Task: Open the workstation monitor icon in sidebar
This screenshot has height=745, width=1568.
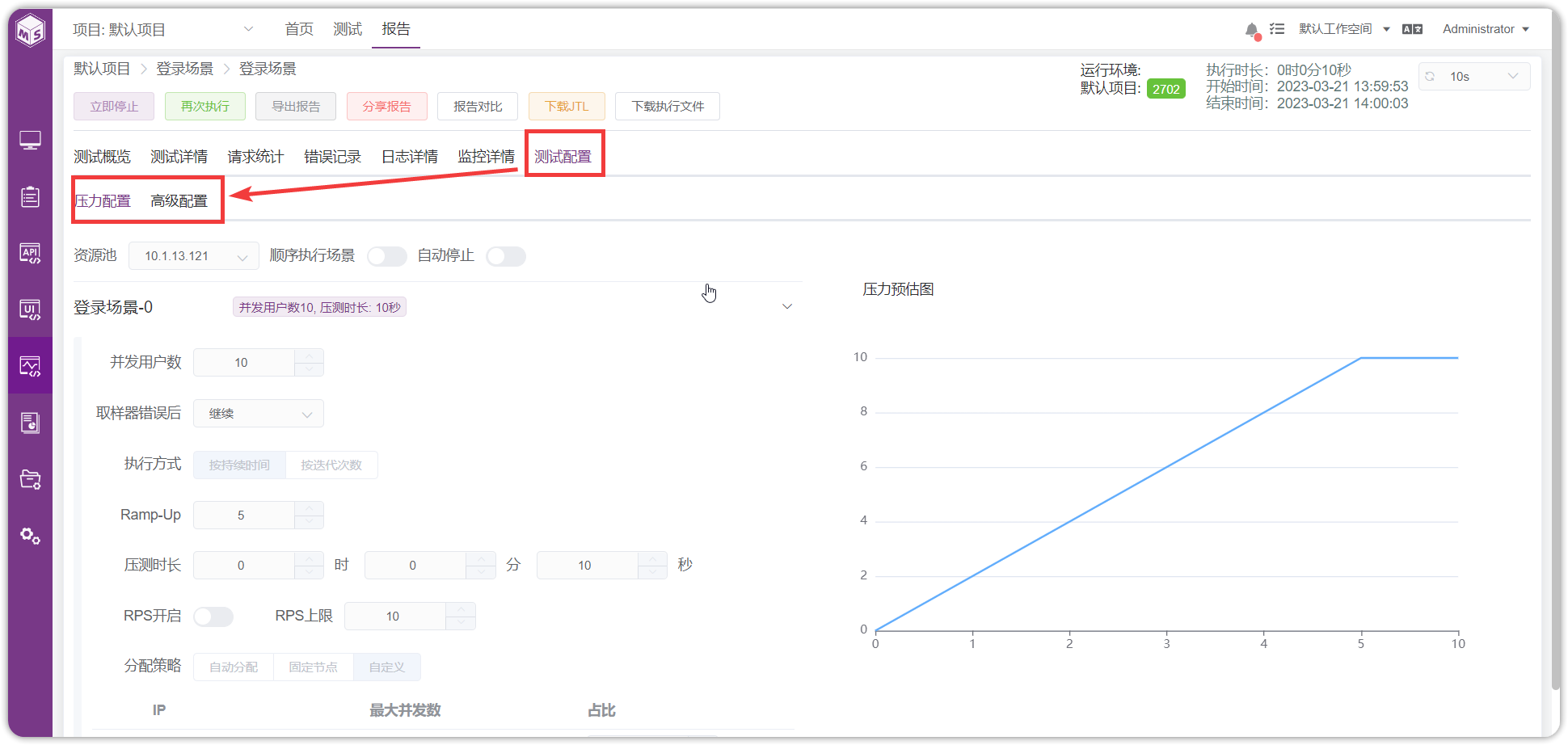Action: tap(30, 141)
